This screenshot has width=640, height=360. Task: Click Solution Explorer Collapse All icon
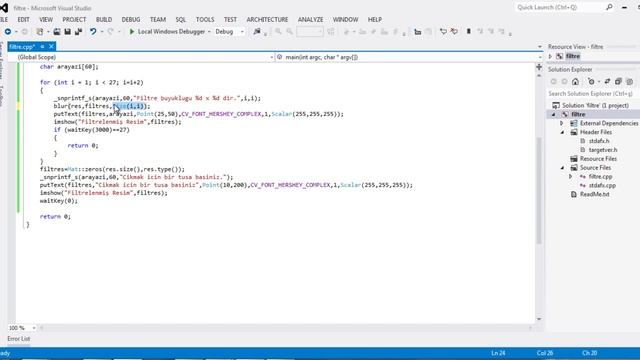pos(618,82)
